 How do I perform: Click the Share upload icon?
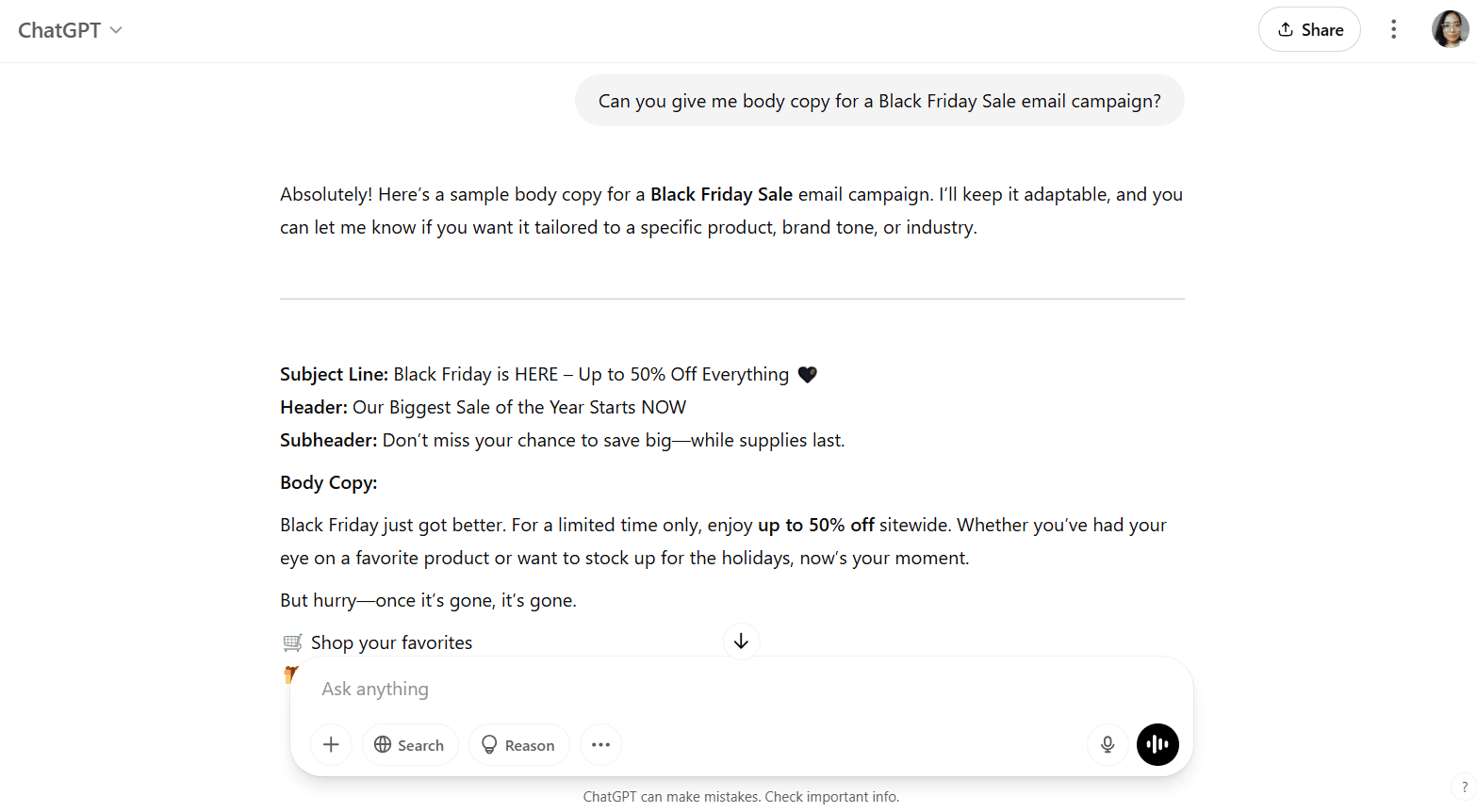tap(1288, 29)
